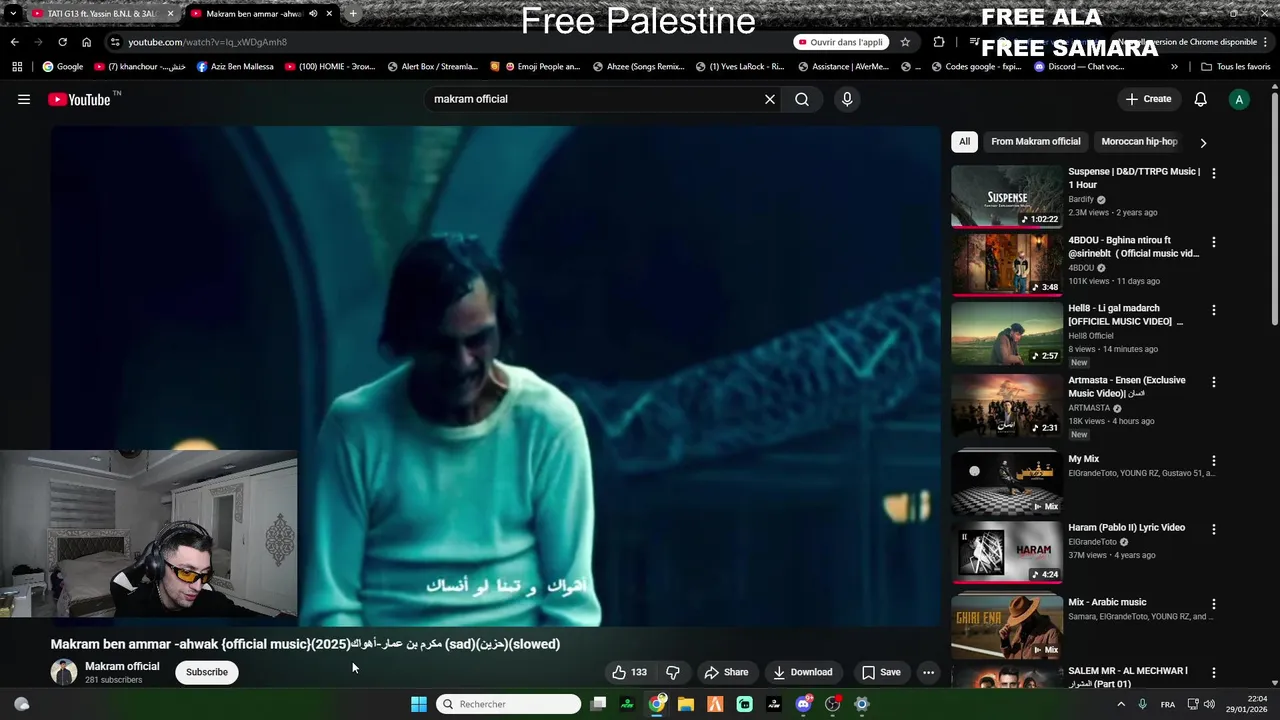Image resolution: width=1280 pixels, height=720 pixels.
Task: Play the 4BDOU Bghina ntirou thumbnail
Action: [x=1007, y=265]
